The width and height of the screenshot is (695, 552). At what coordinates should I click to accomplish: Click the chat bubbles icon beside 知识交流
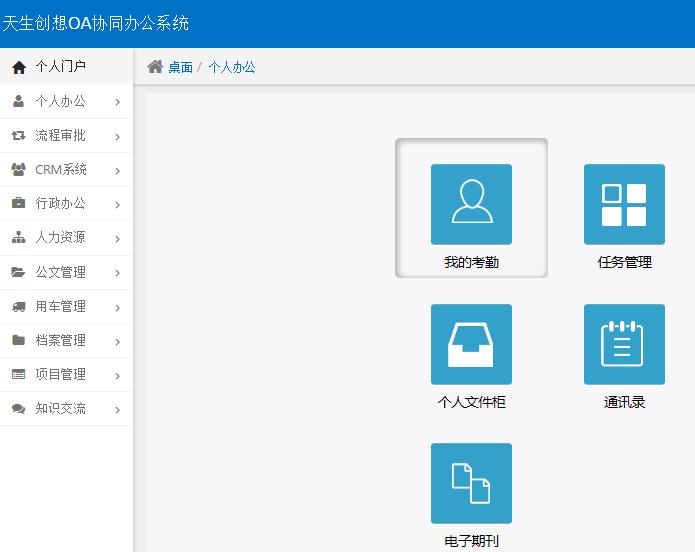click(19, 408)
